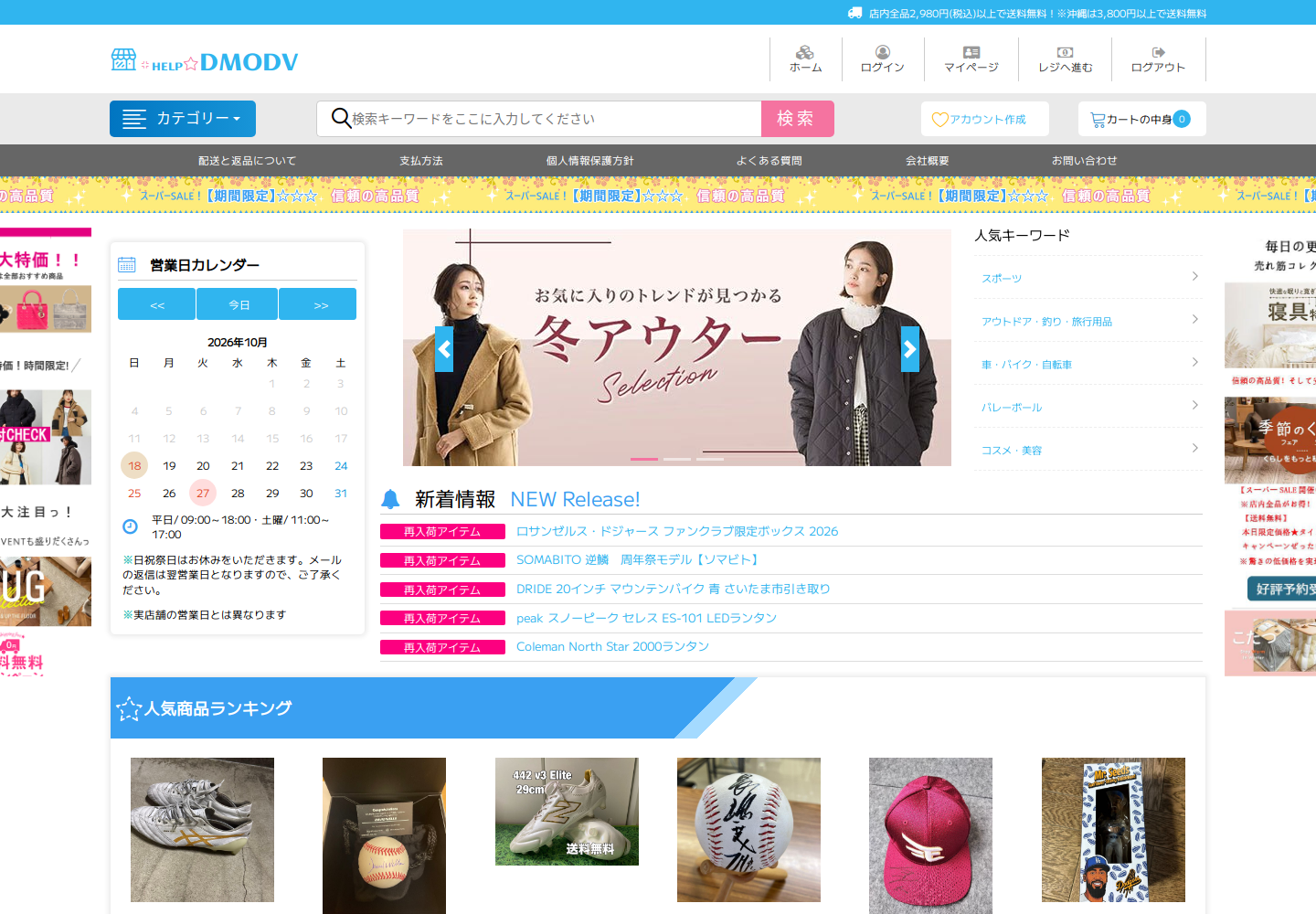Select October 27 in the calendar
The width and height of the screenshot is (1316, 914).
(x=203, y=493)
